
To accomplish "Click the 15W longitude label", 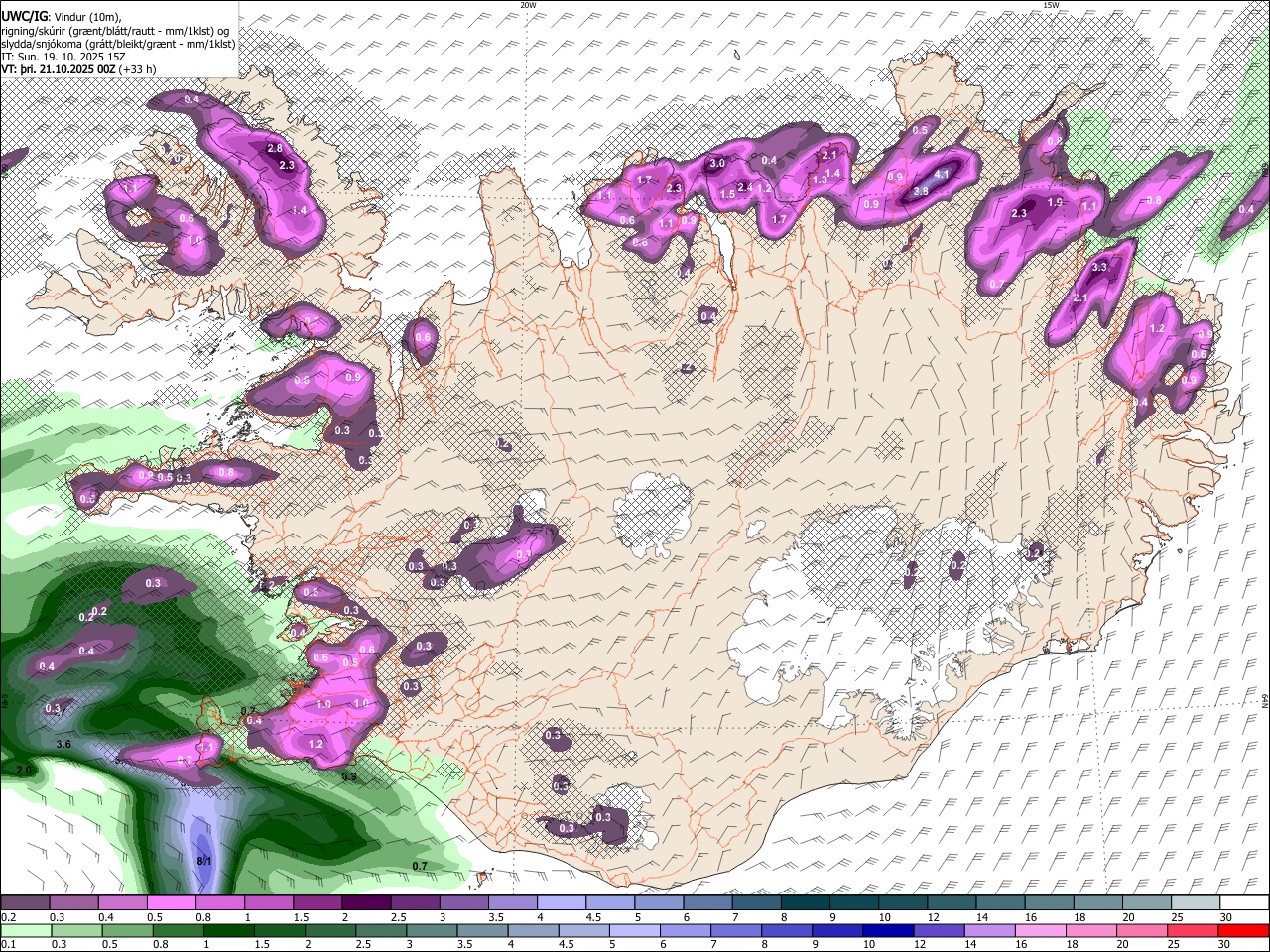I will [1051, 5].
